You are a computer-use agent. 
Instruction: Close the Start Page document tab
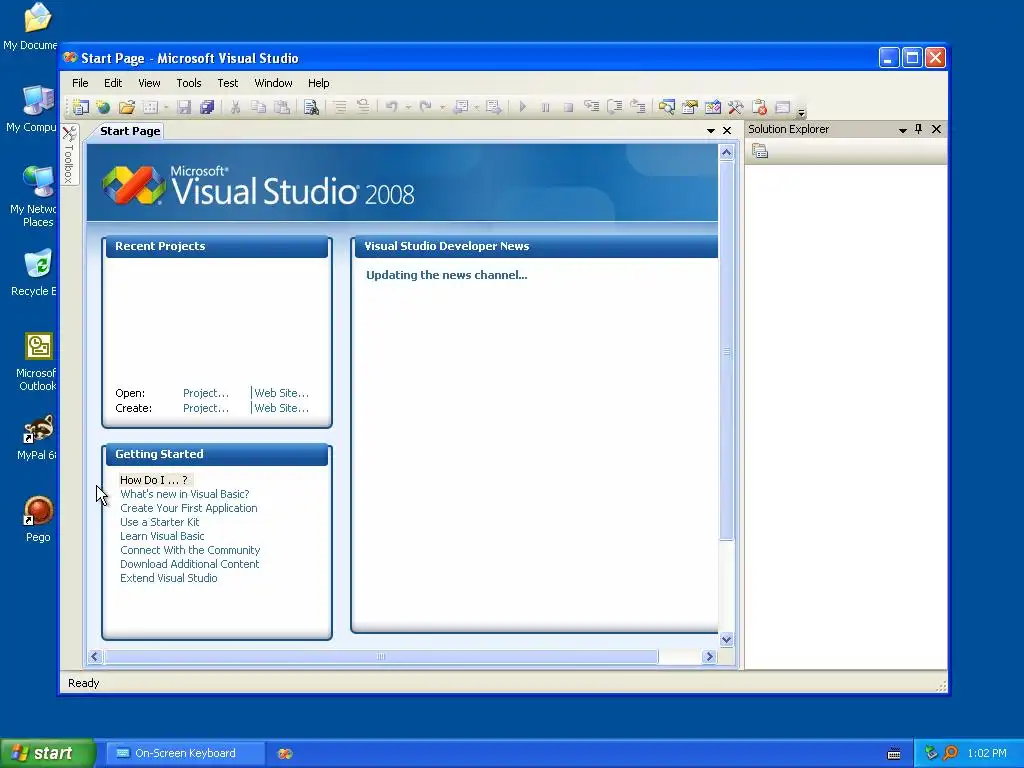pos(727,131)
